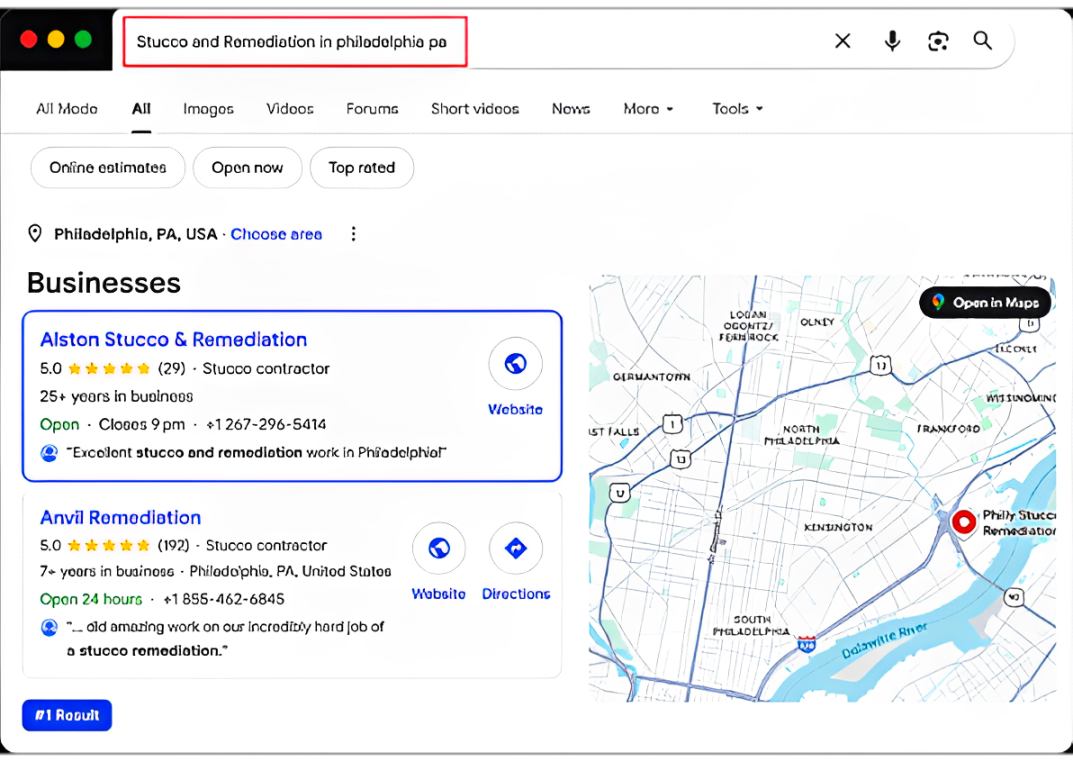Image resolution: width=1073 pixels, height=762 pixels.
Task: Click the red map pin for Philly Stucco
Action: (x=964, y=523)
